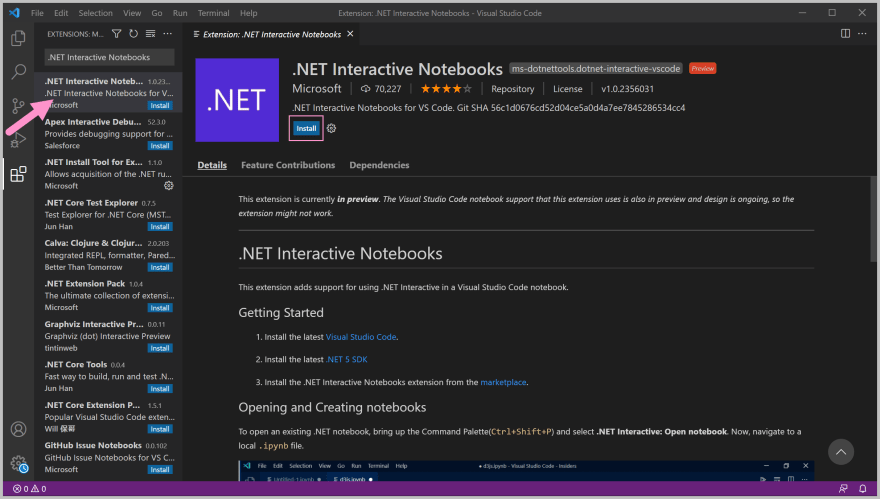Install .NET Core Tools extension
880x499 pixels.
(160, 388)
